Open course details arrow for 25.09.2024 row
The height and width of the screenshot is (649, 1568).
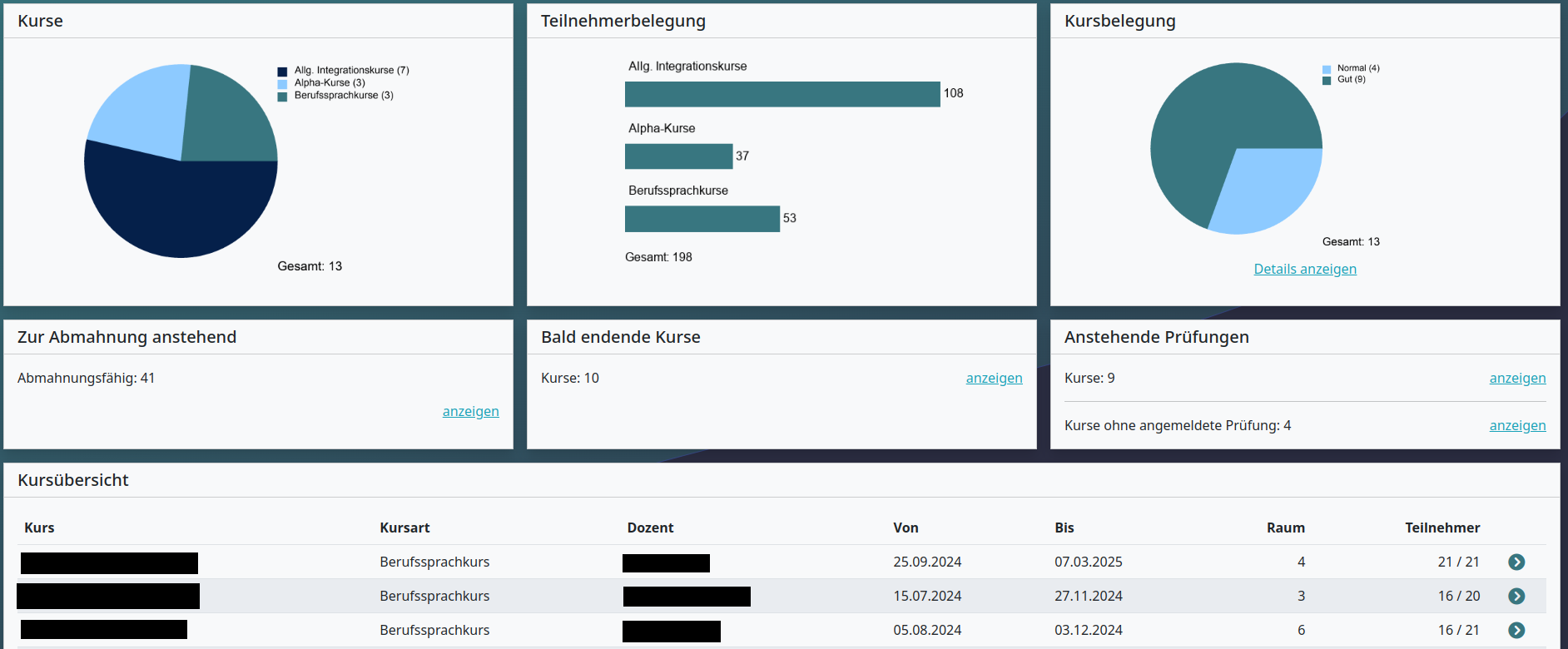[x=1516, y=562]
